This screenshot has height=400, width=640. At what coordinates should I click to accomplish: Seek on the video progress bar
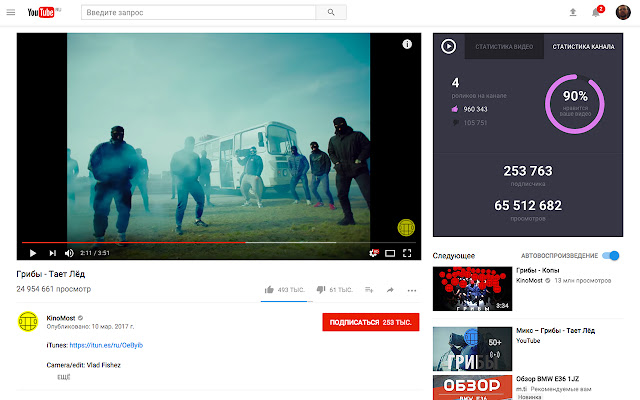[x=219, y=242]
